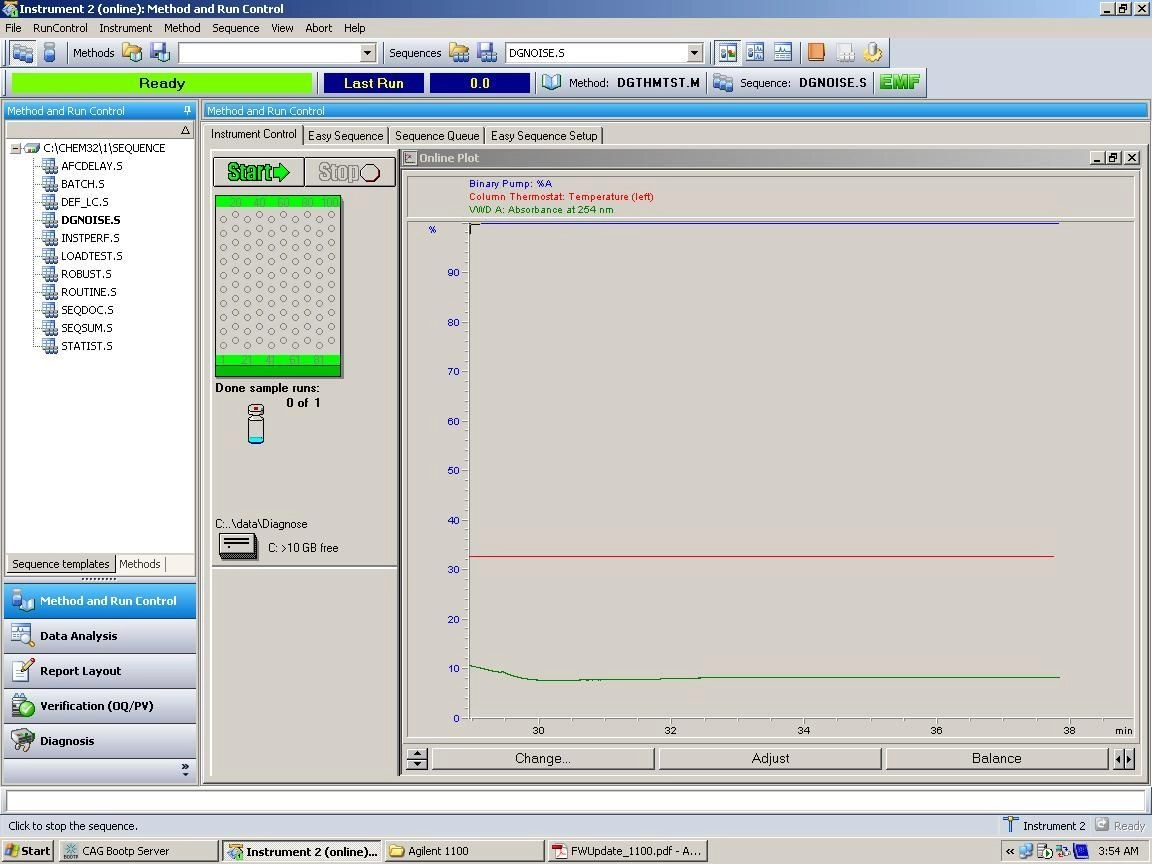Select ROBUST.S in the sequence tree
The height and width of the screenshot is (864, 1152).
tap(86, 274)
